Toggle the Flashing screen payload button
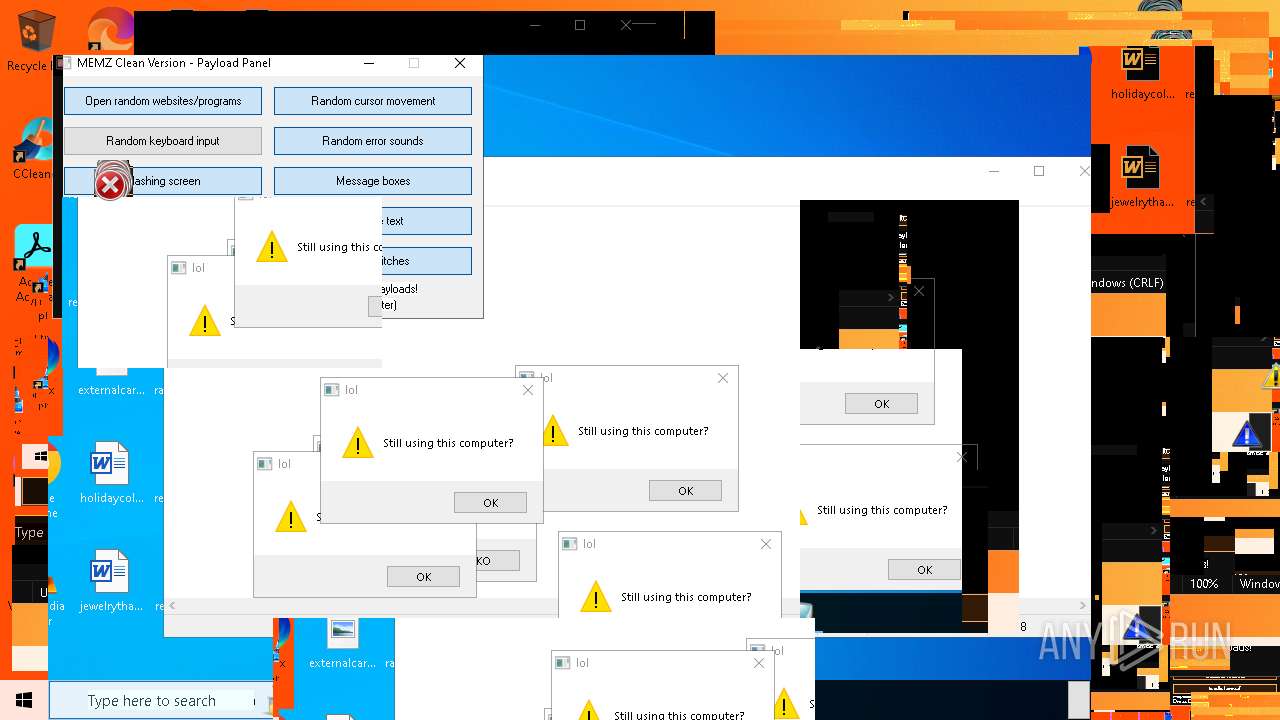 pyautogui.click(x=163, y=181)
